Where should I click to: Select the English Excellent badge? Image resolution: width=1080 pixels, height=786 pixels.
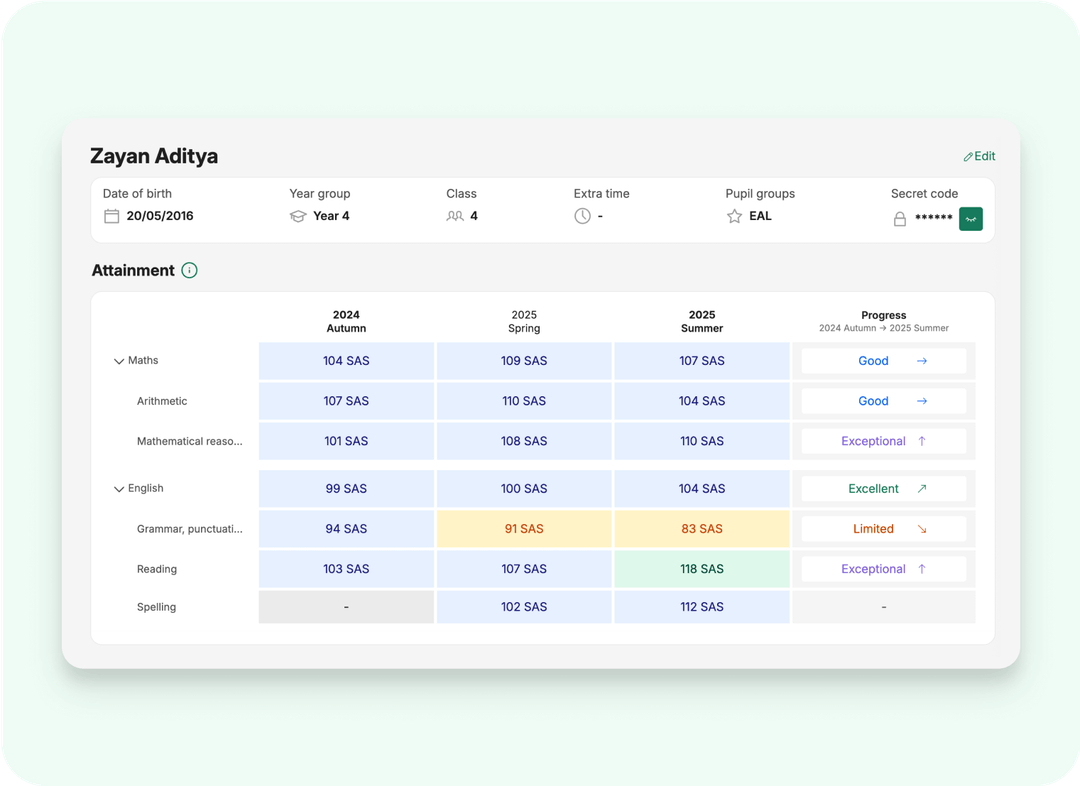[884, 488]
